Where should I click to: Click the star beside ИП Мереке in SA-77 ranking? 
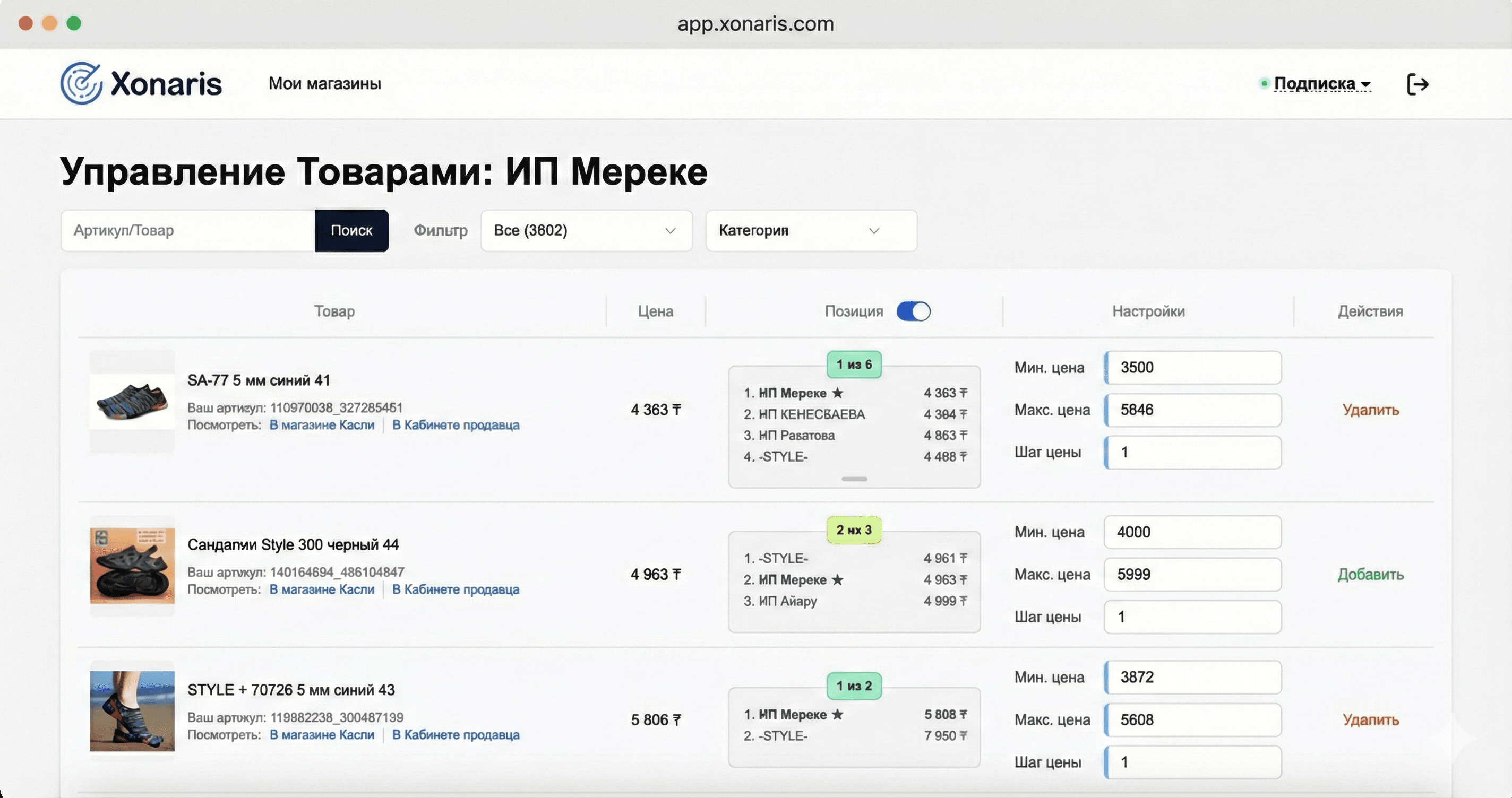tap(837, 393)
